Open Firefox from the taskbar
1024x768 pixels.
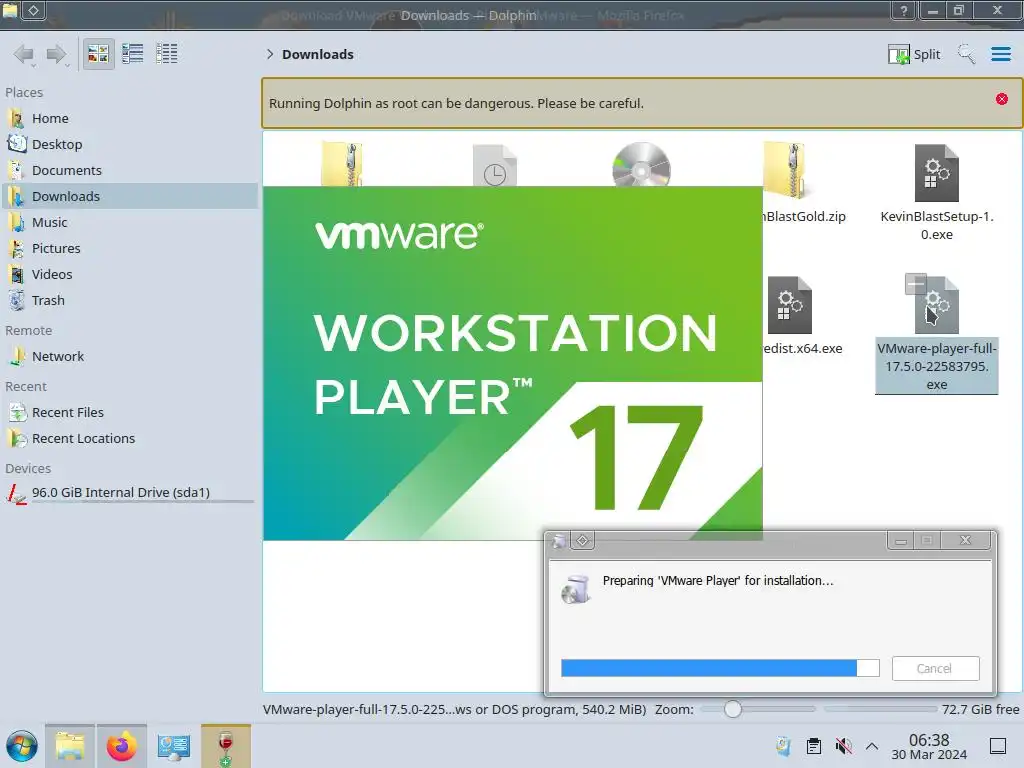121,746
